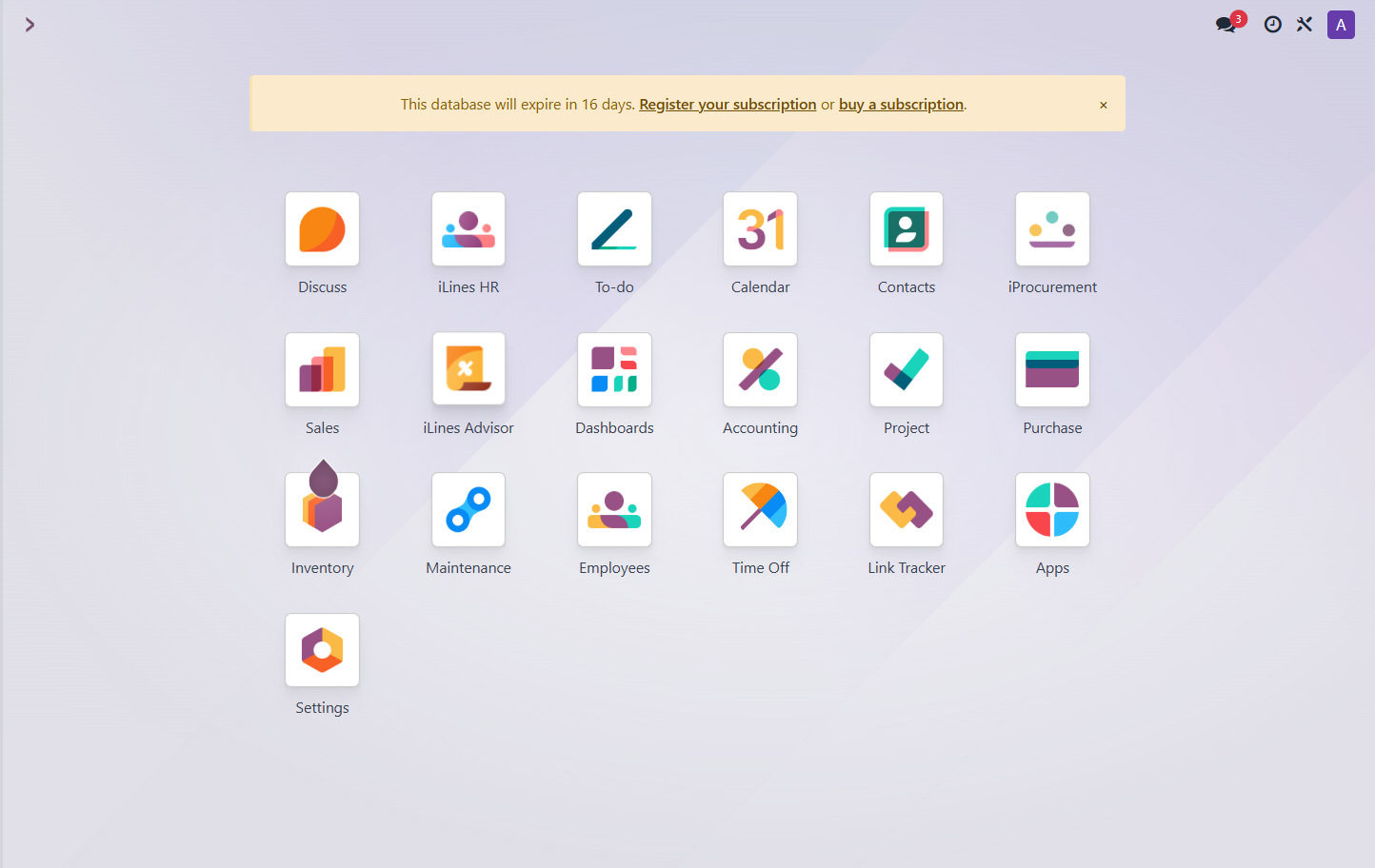
Task: Expand the sidebar with the chevron arrow
Action: click(x=30, y=25)
